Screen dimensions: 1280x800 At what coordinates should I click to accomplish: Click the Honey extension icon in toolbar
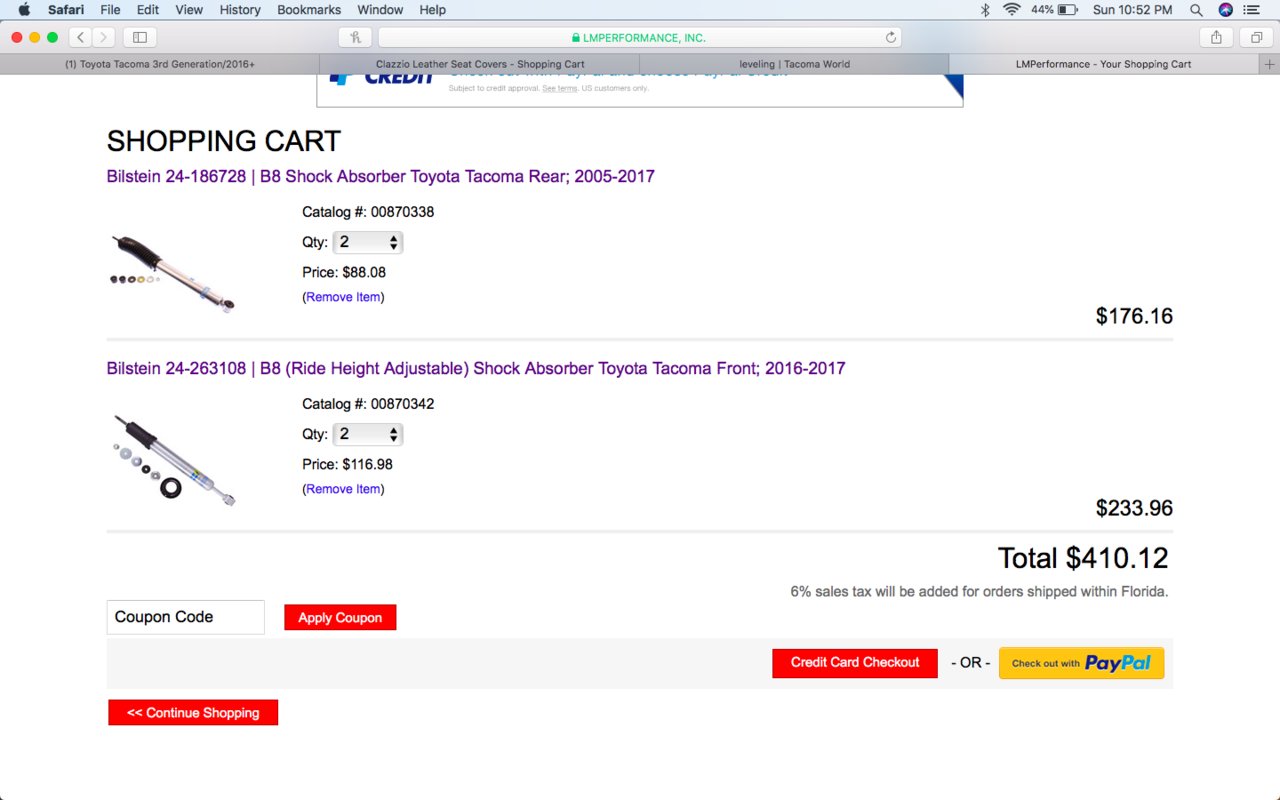click(355, 37)
